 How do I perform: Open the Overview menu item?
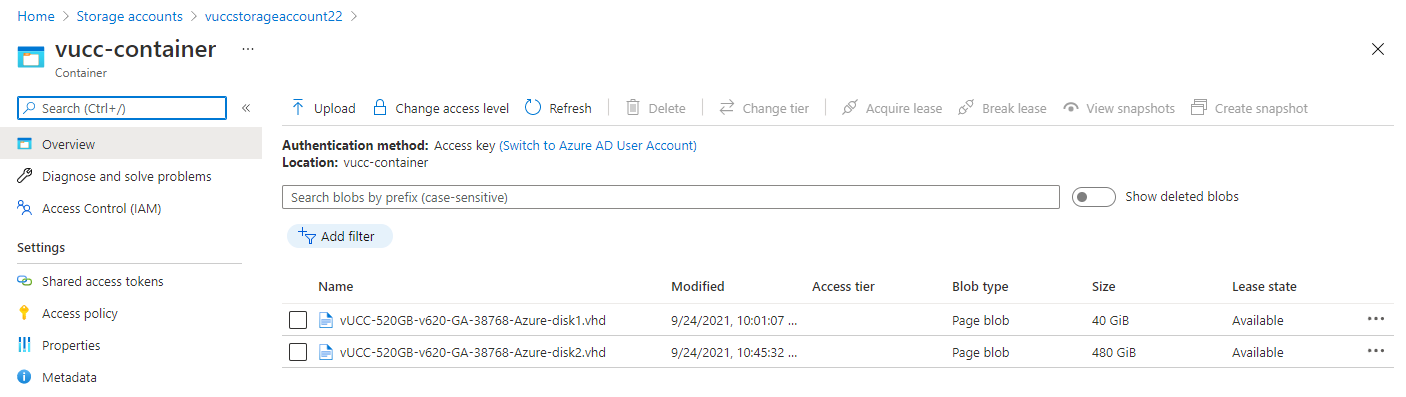(x=131, y=144)
